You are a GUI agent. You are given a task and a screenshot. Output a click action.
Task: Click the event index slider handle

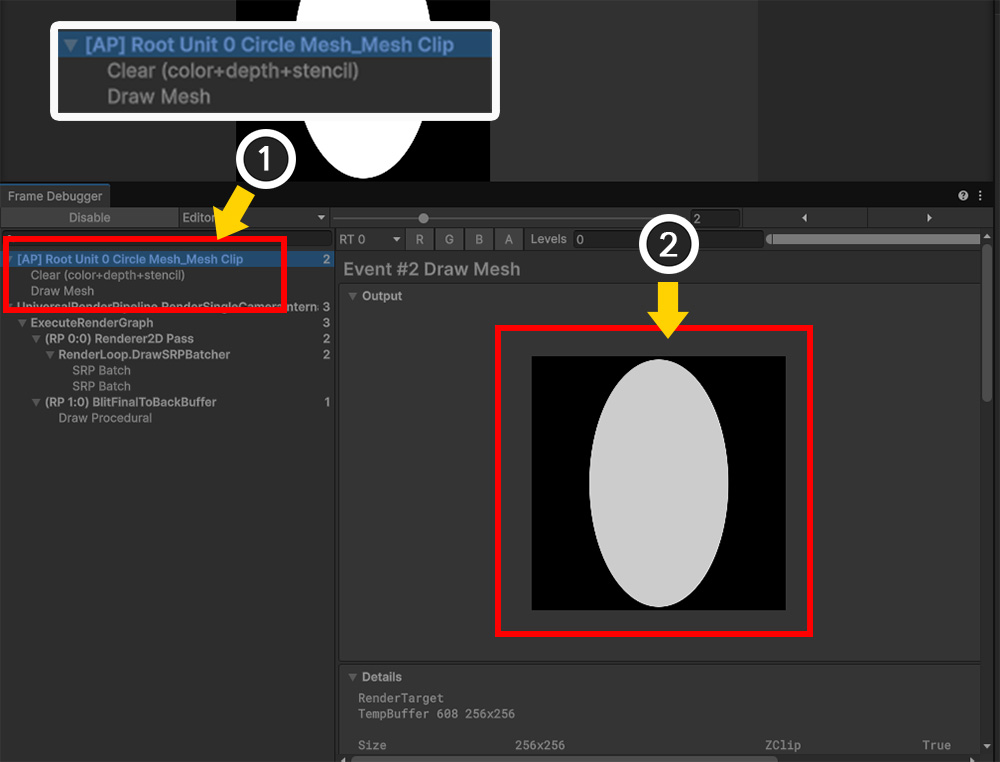tap(424, 218)
